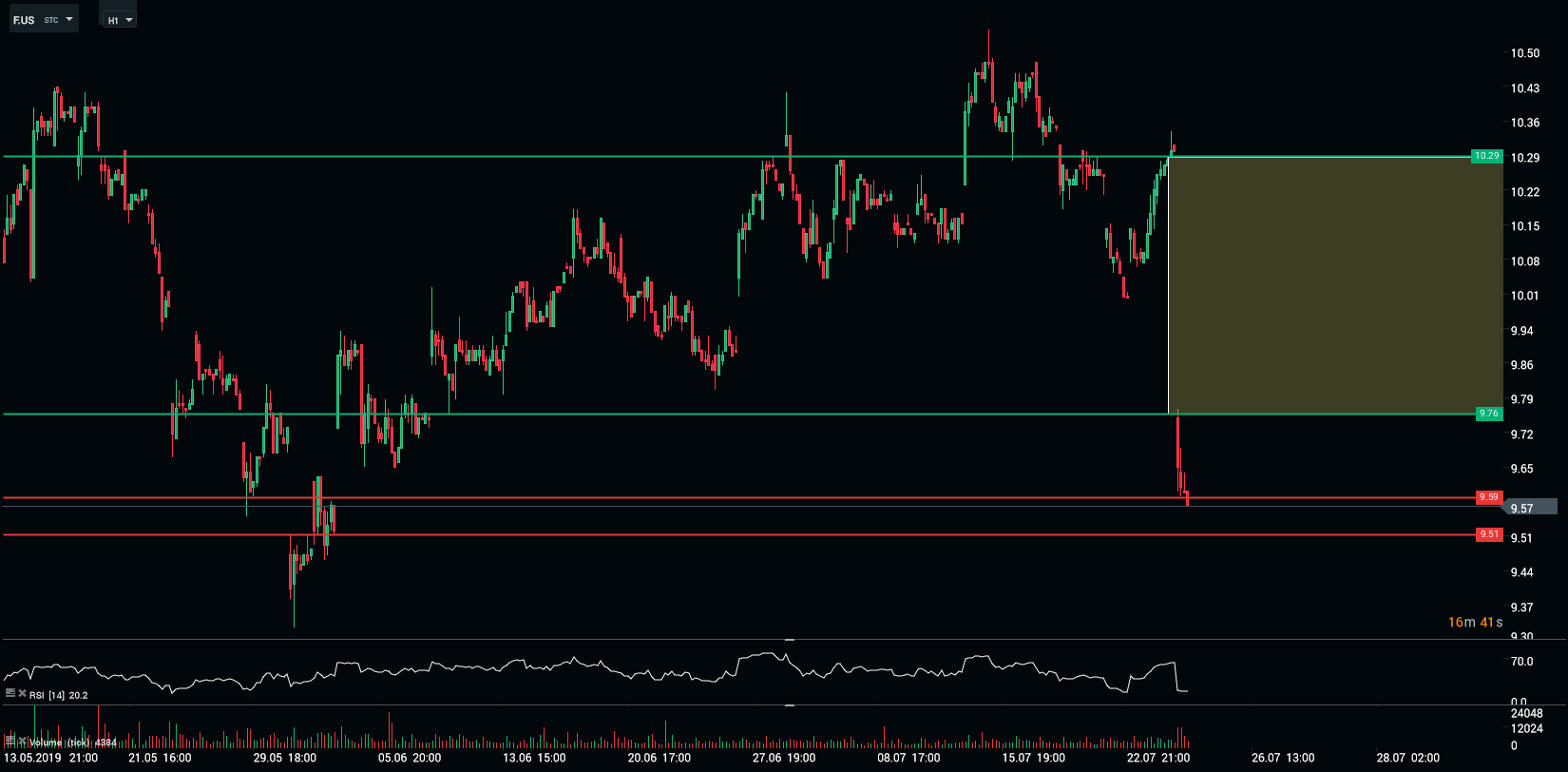Image resolution: width=1568 pixels, height=772 pixels.
Task: Click the 10.43 price axis label
Action: (x=1525, y=88)
